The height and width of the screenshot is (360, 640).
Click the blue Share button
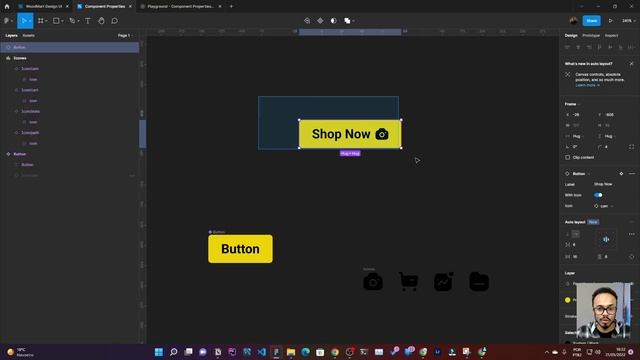point(591,21)
